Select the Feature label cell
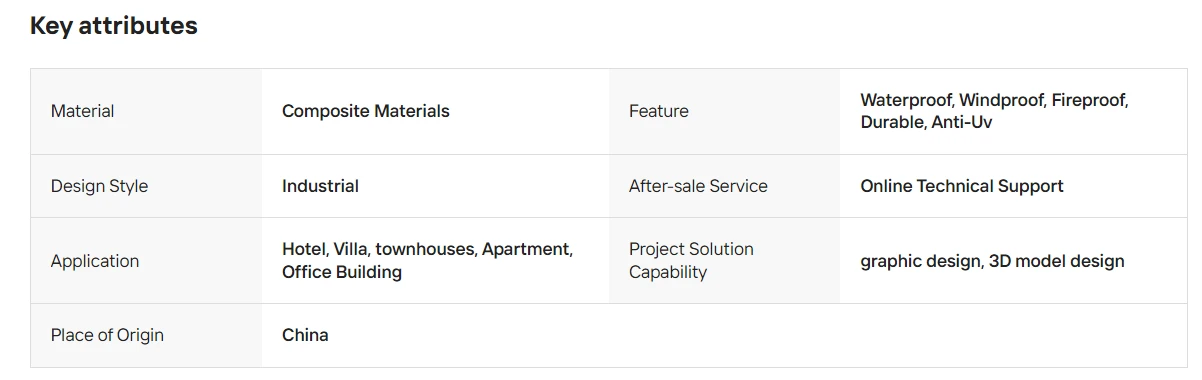The width and height of the screenshot is (1202, 380). coord(724,111)
